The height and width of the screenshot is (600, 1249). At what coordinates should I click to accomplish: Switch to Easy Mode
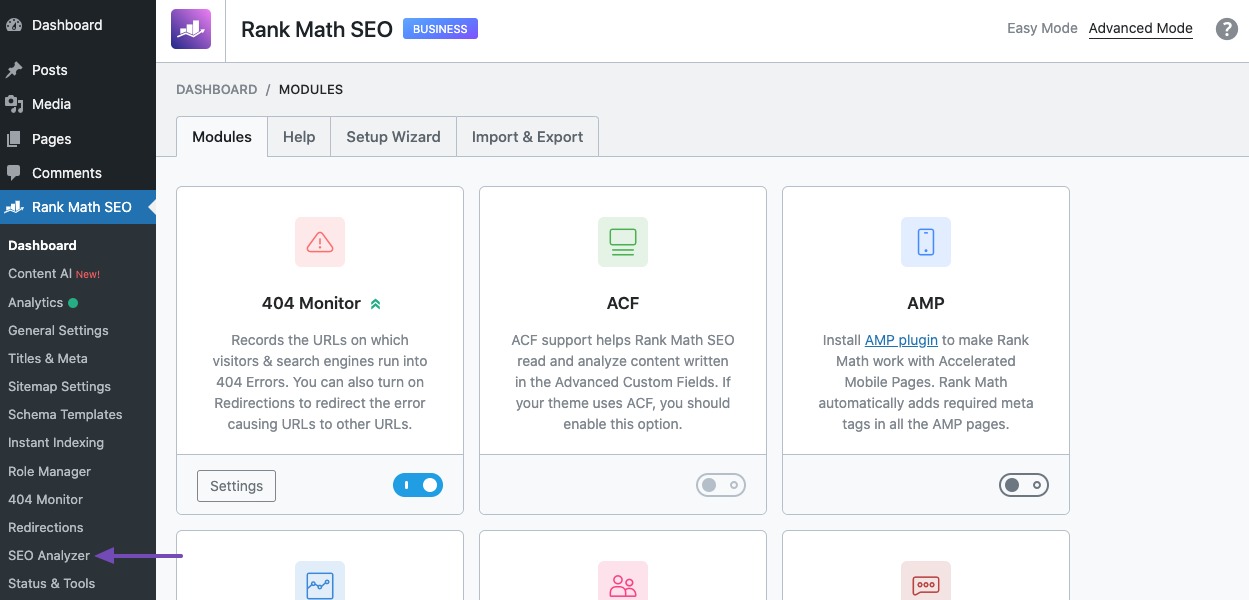tap(1042, 28)
